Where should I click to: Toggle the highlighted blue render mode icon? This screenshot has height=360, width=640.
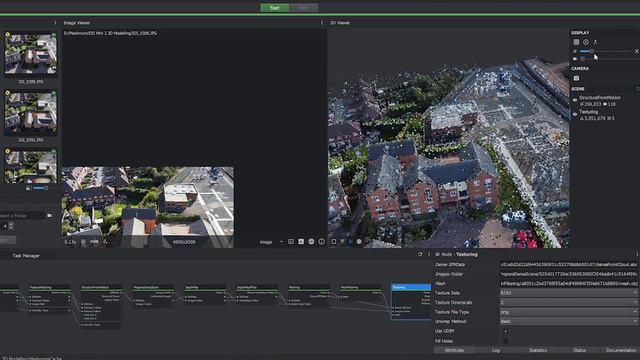coord(351,242)
